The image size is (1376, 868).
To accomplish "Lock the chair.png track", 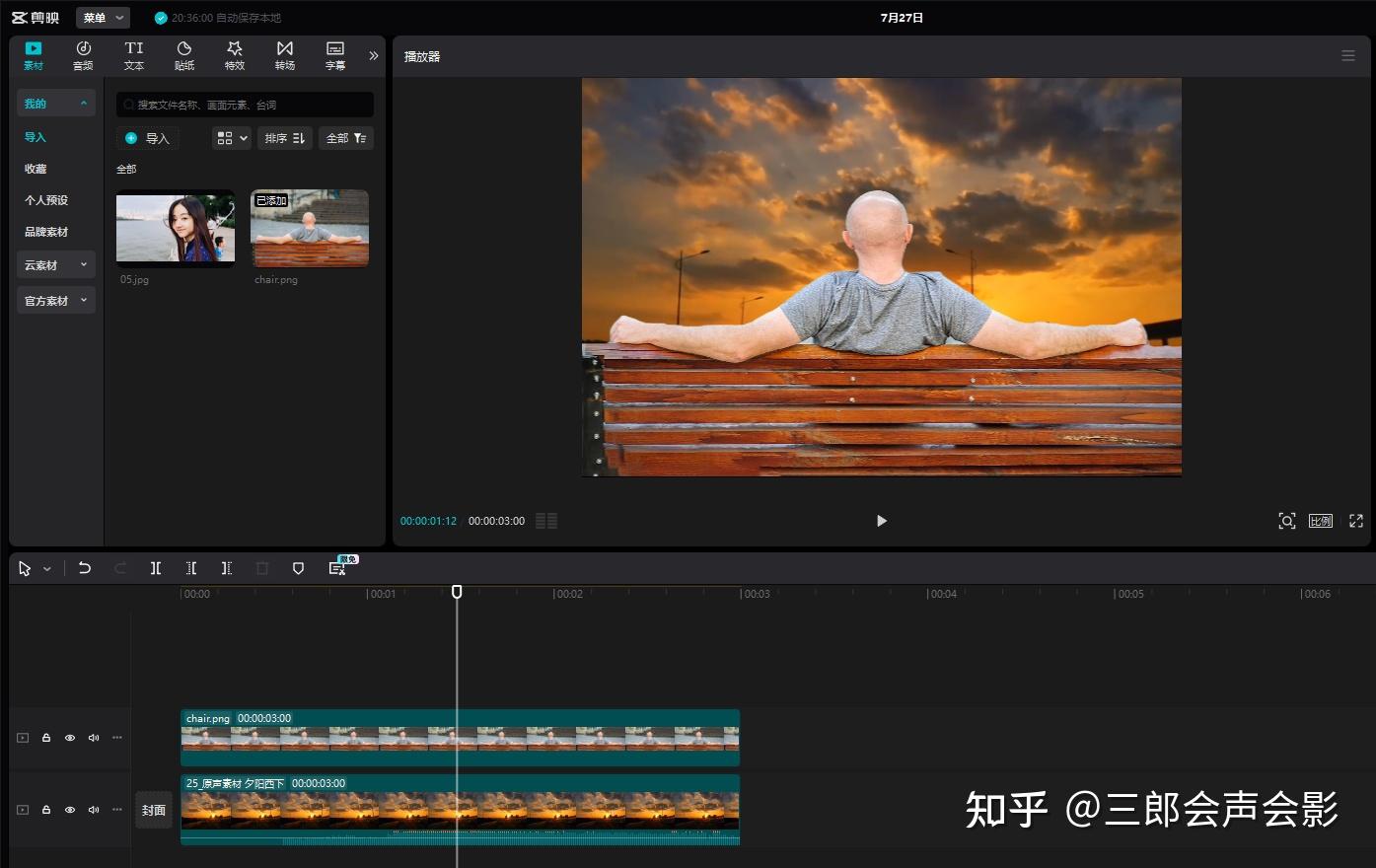I will click(46, 738).
